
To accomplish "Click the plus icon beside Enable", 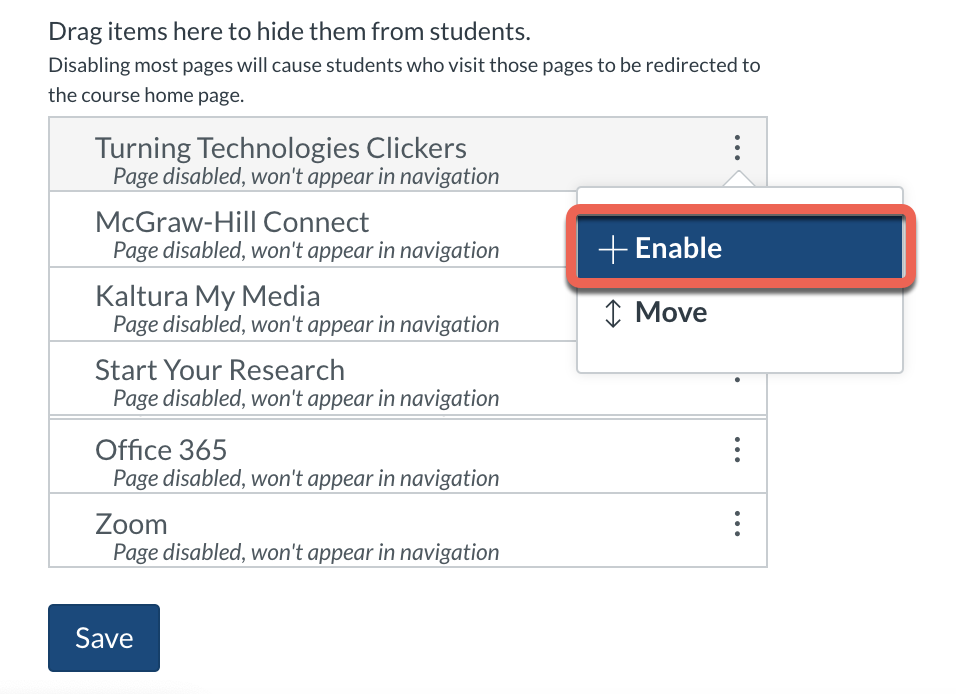I will [x=612, y=249].
